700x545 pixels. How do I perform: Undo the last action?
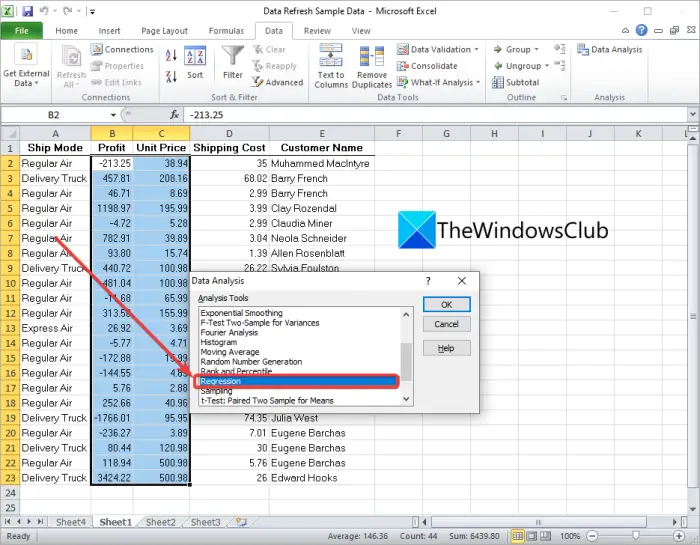[44, 11]
